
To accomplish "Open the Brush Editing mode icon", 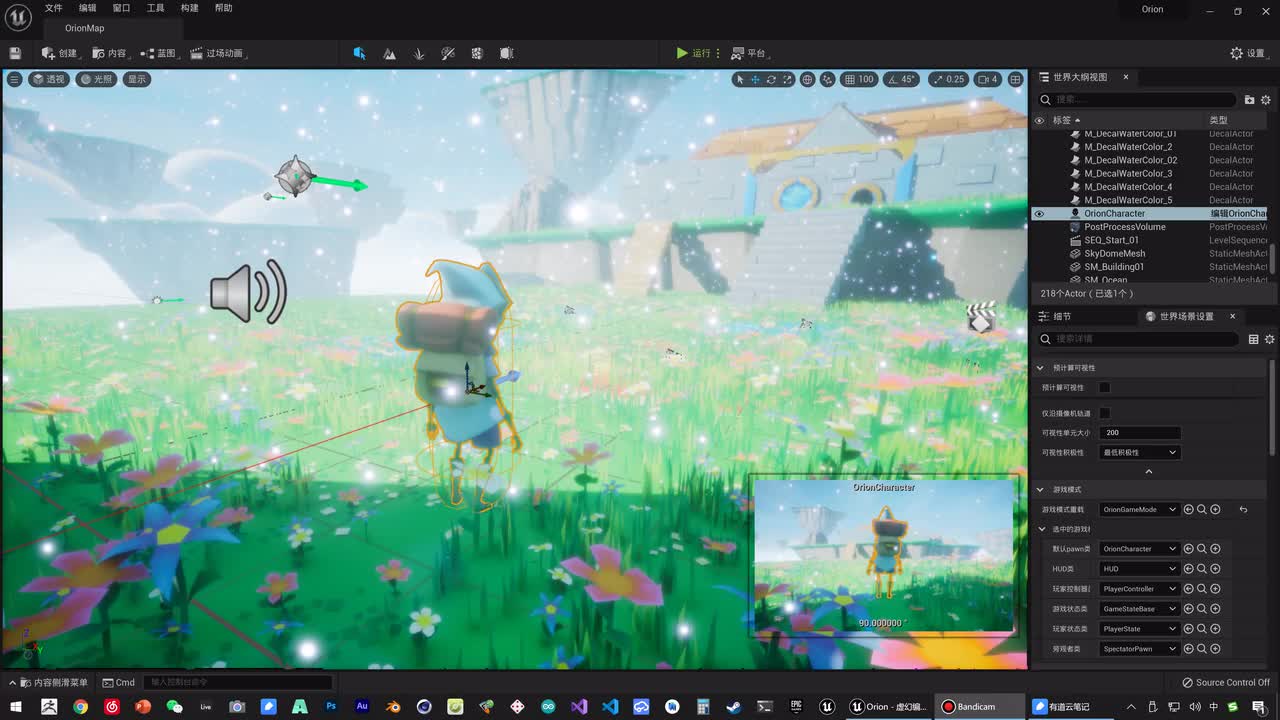I will point(507,53).
